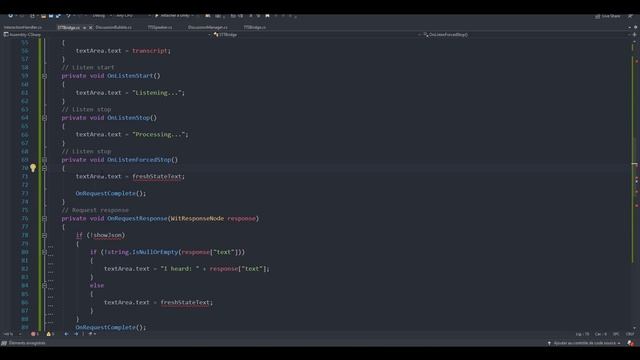Click the Save toolbar icon
The height and width of the screenshot is (360, 640).
tap(51, 16)
